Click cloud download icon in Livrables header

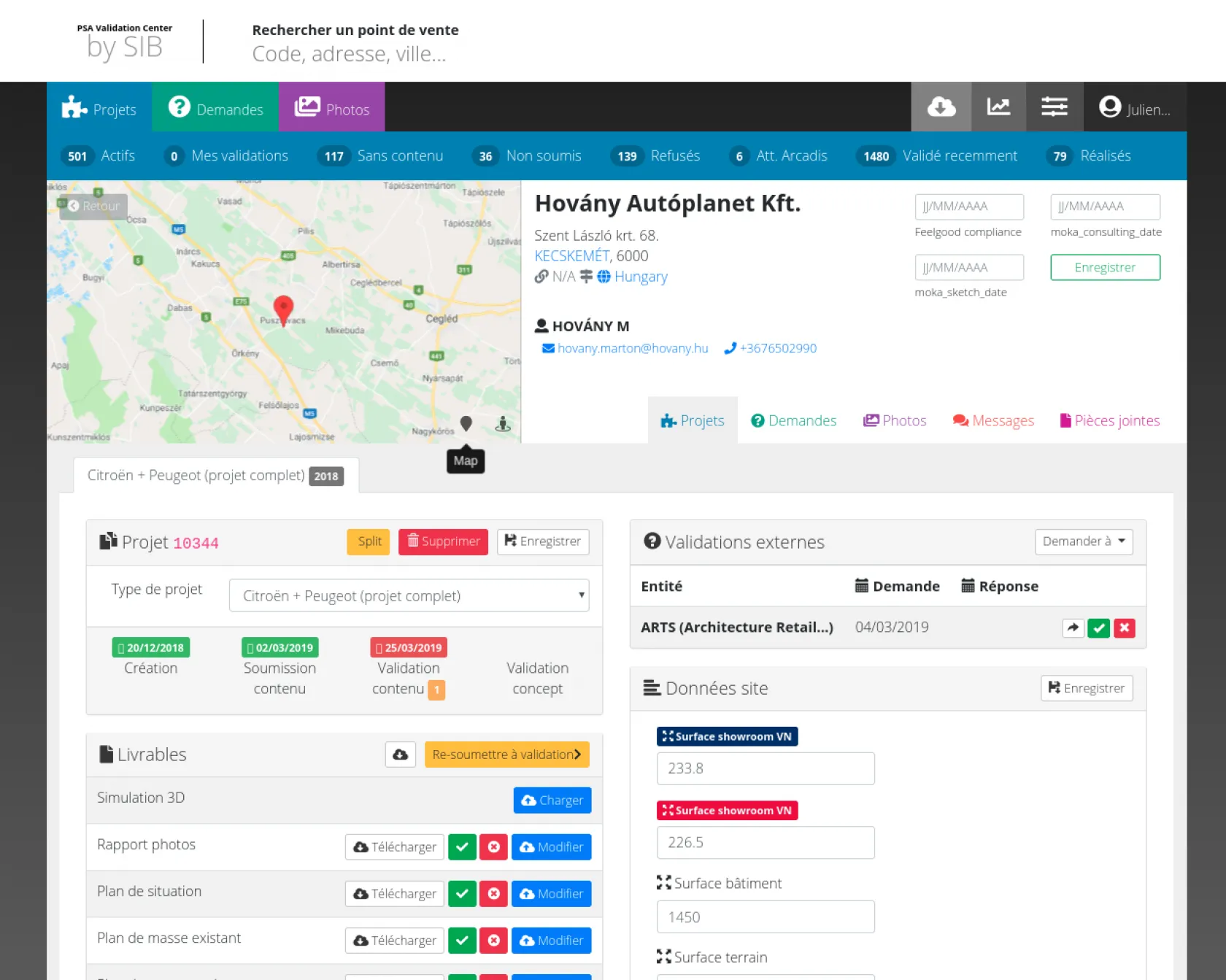click(x=400, y=755)
